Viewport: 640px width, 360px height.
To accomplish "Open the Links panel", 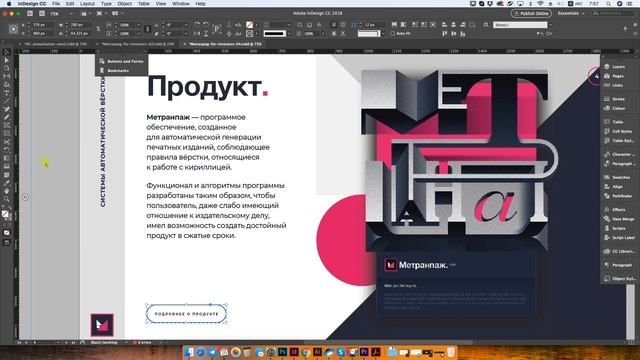I will coord(613,85).
